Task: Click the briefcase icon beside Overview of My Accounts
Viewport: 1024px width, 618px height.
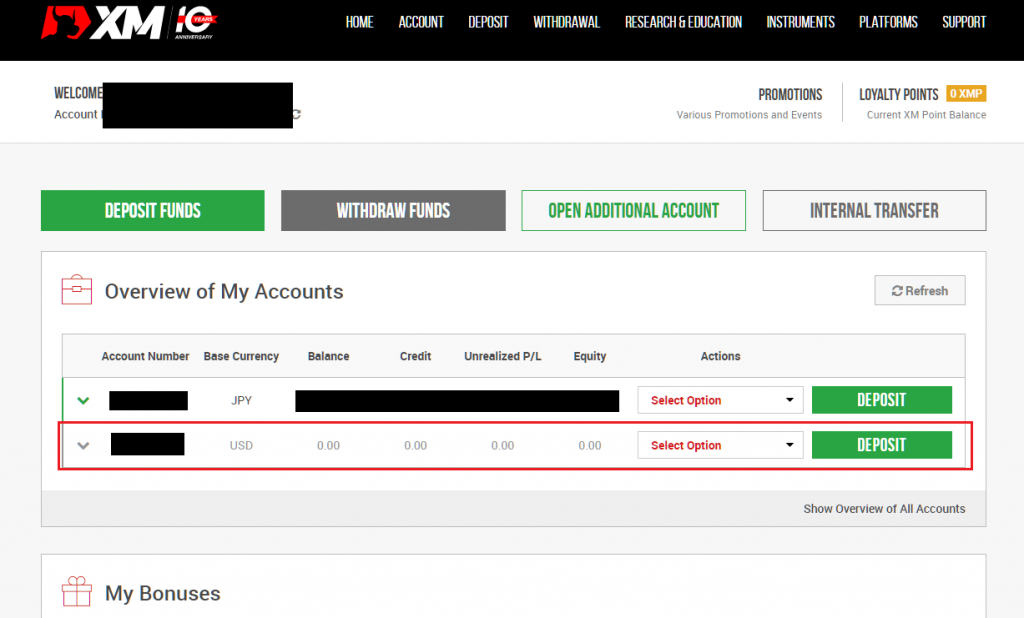Action: pos(77,291)
